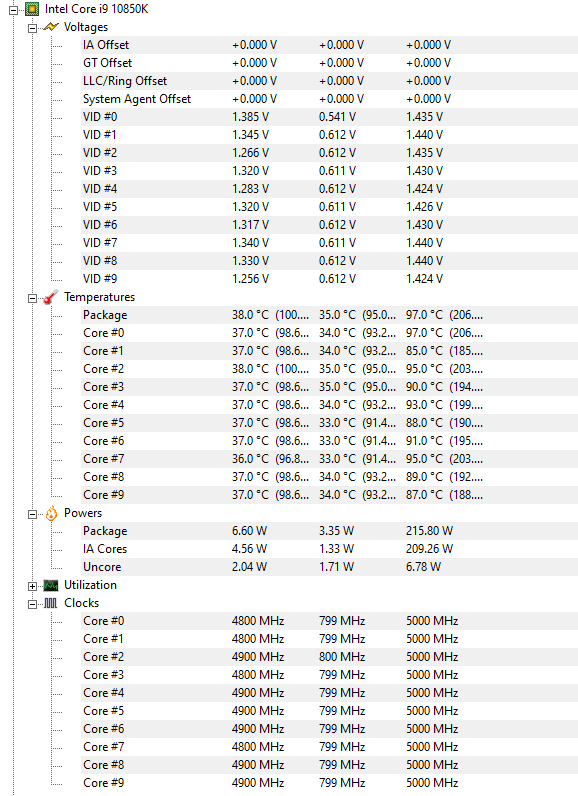Select the System Agent Offset row
The height and width of the screenshot is (796, 578).
click(329, 99)
